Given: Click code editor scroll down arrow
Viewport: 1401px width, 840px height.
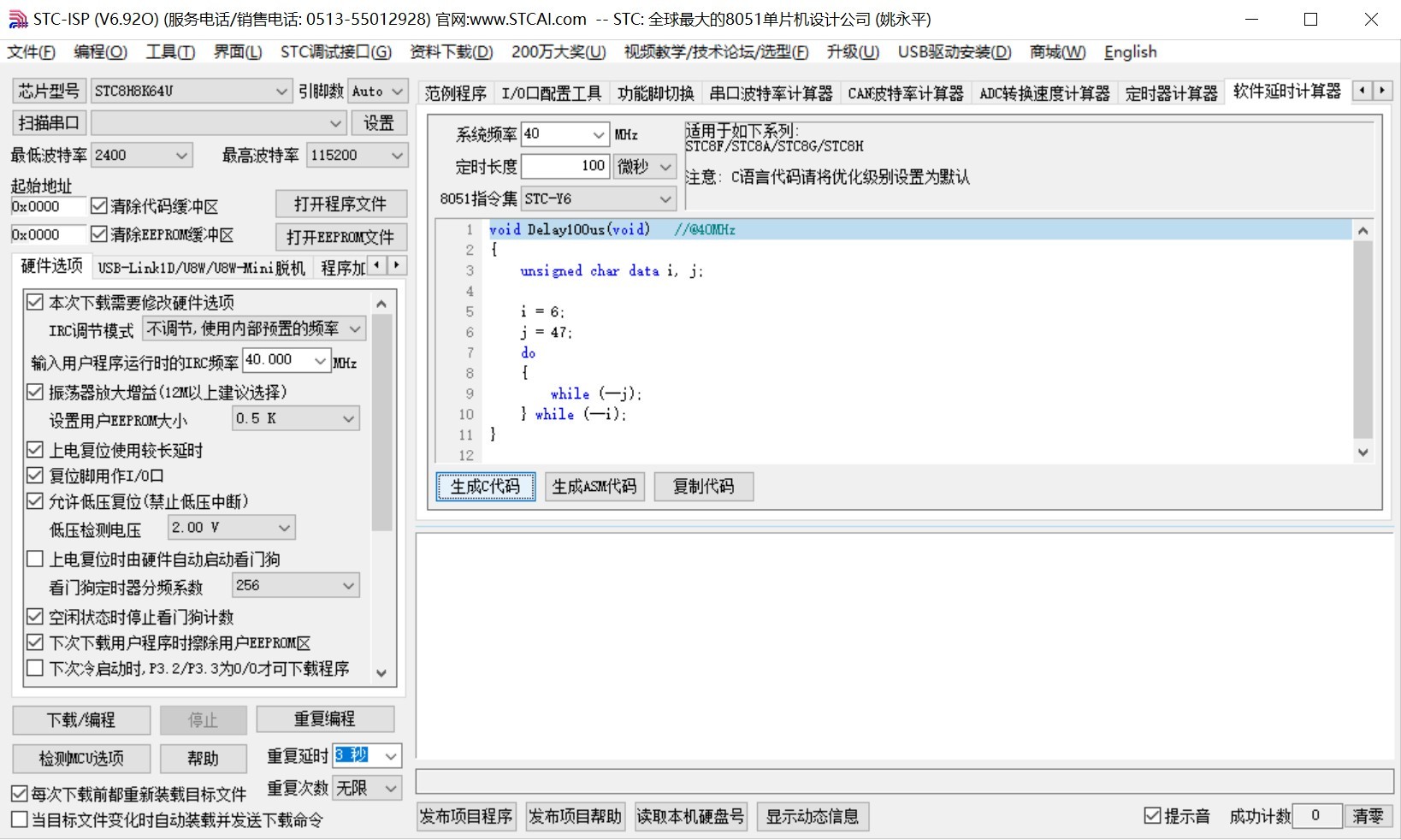Looking at the screenshot, I should point(1363,453).
